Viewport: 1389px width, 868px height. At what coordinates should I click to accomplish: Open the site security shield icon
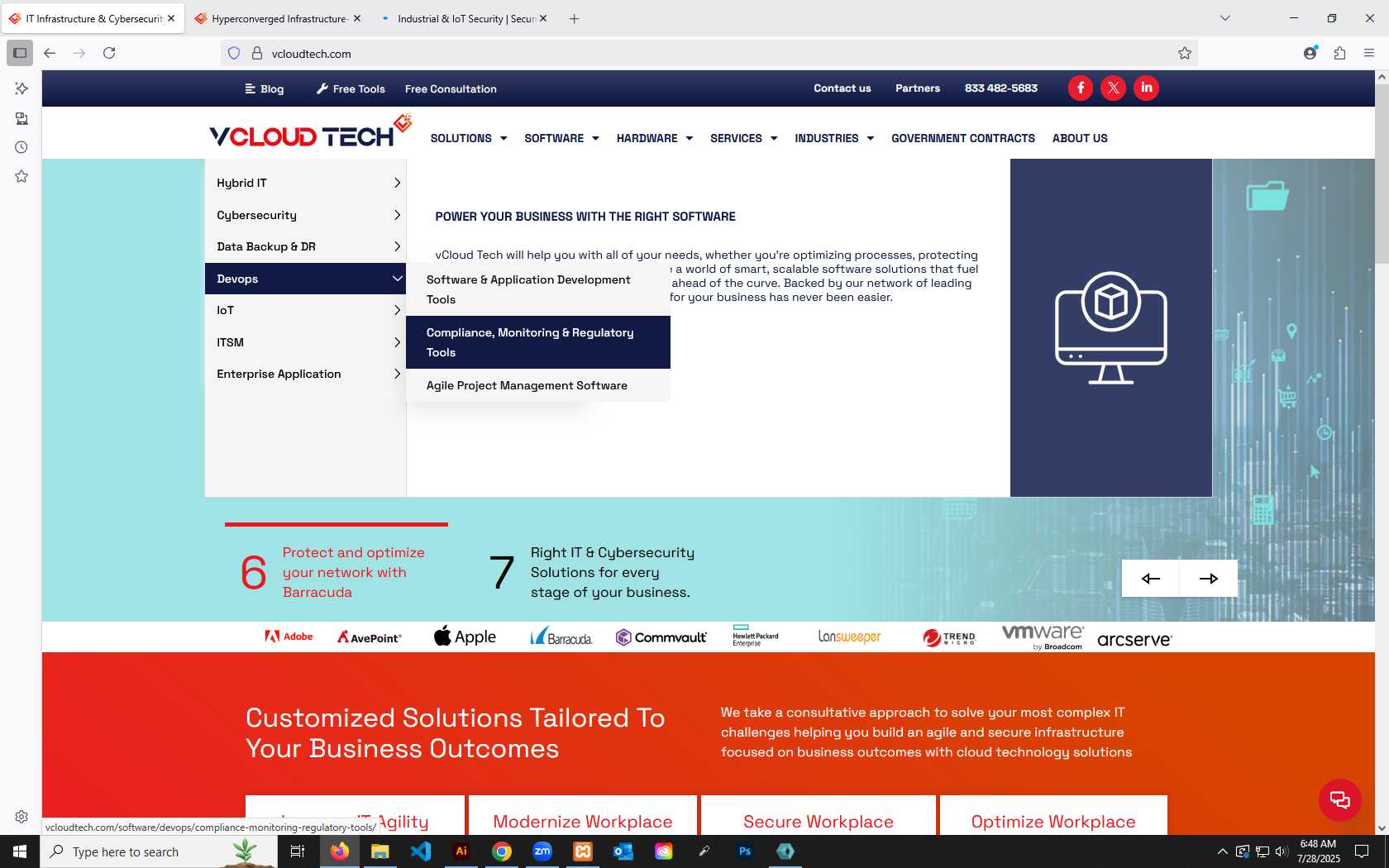point(234,53)
